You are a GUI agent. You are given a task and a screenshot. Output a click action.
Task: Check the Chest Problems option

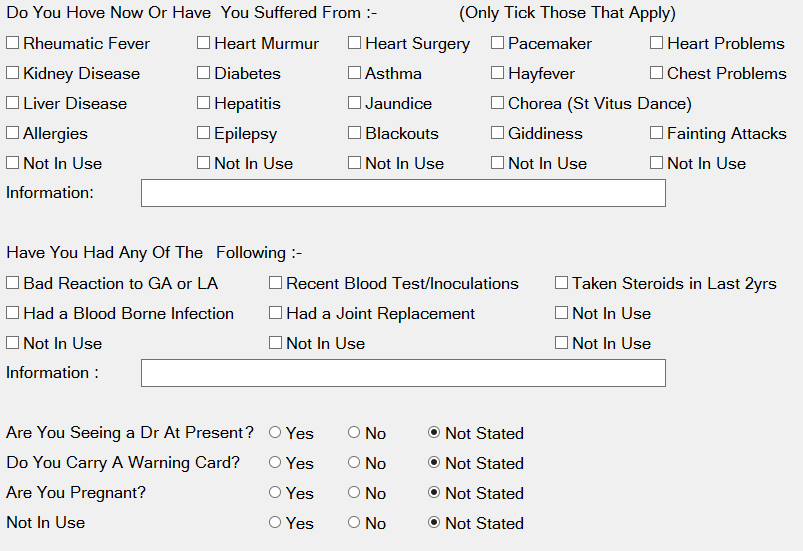pos(657,73)
